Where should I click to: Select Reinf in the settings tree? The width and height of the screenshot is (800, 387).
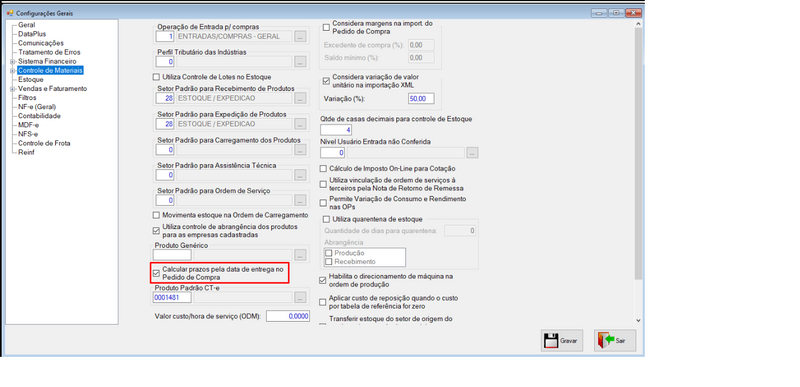click(26, 152)
